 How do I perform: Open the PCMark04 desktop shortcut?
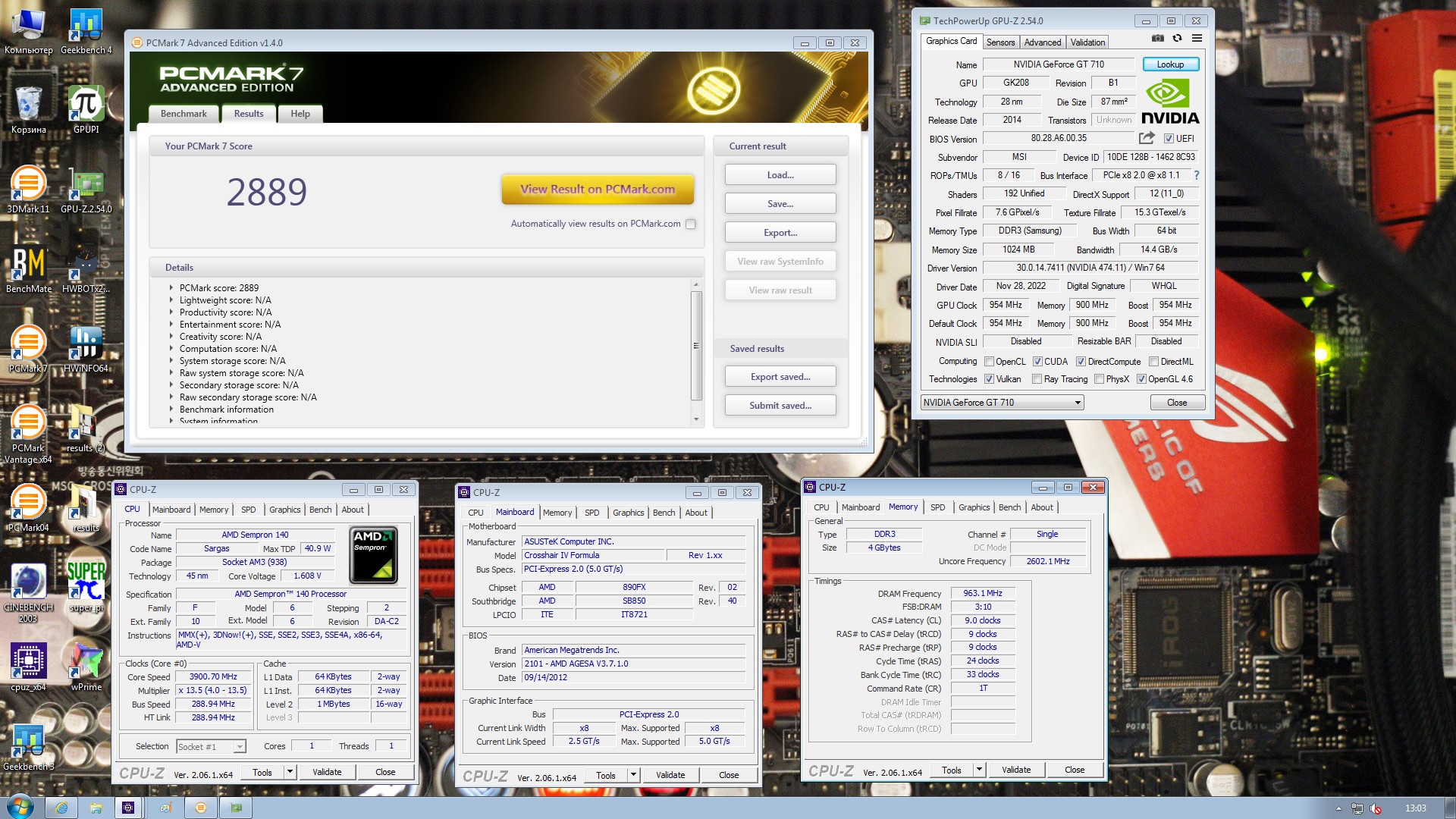(x=28, y=508)
